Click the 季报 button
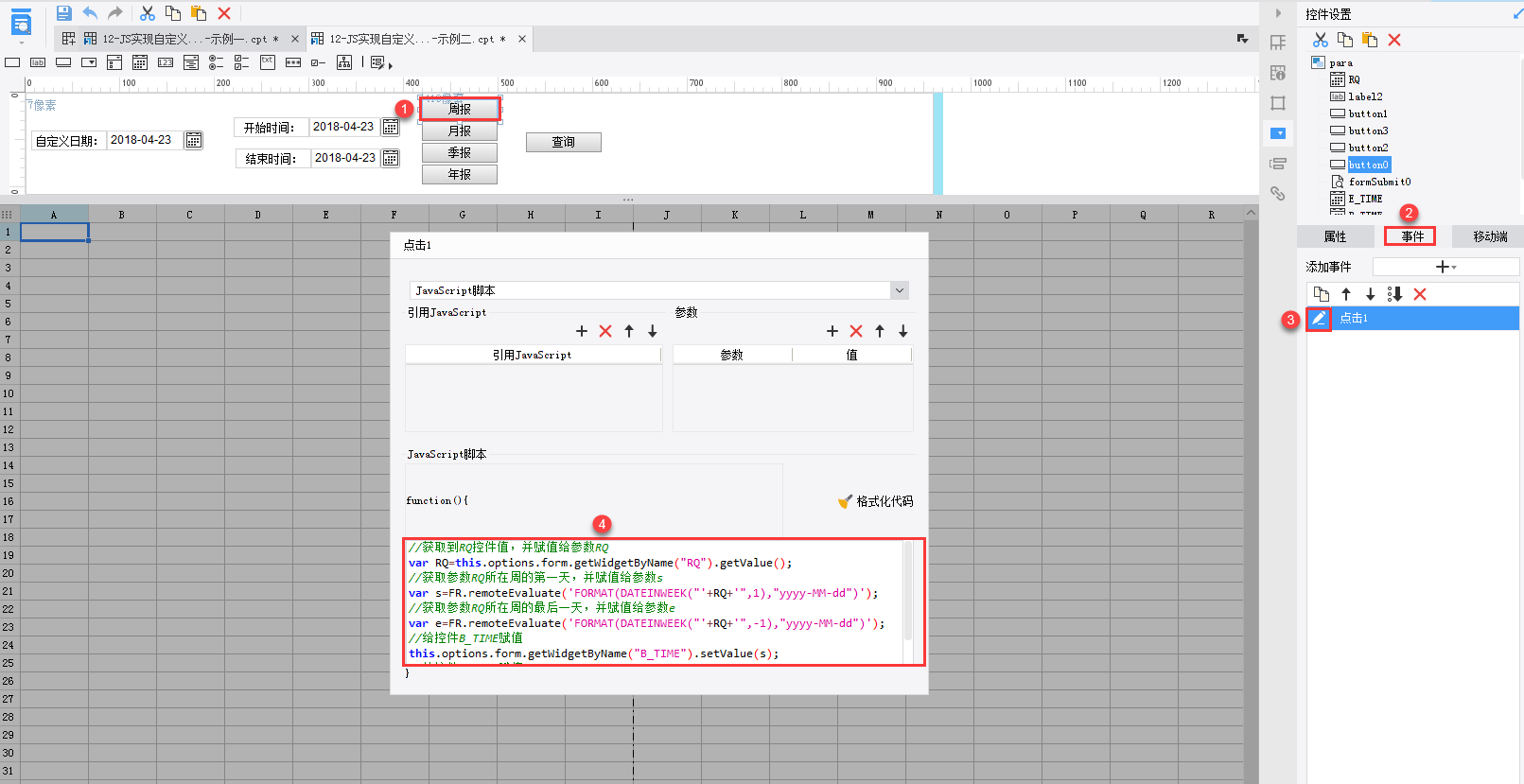 [460, 152]
